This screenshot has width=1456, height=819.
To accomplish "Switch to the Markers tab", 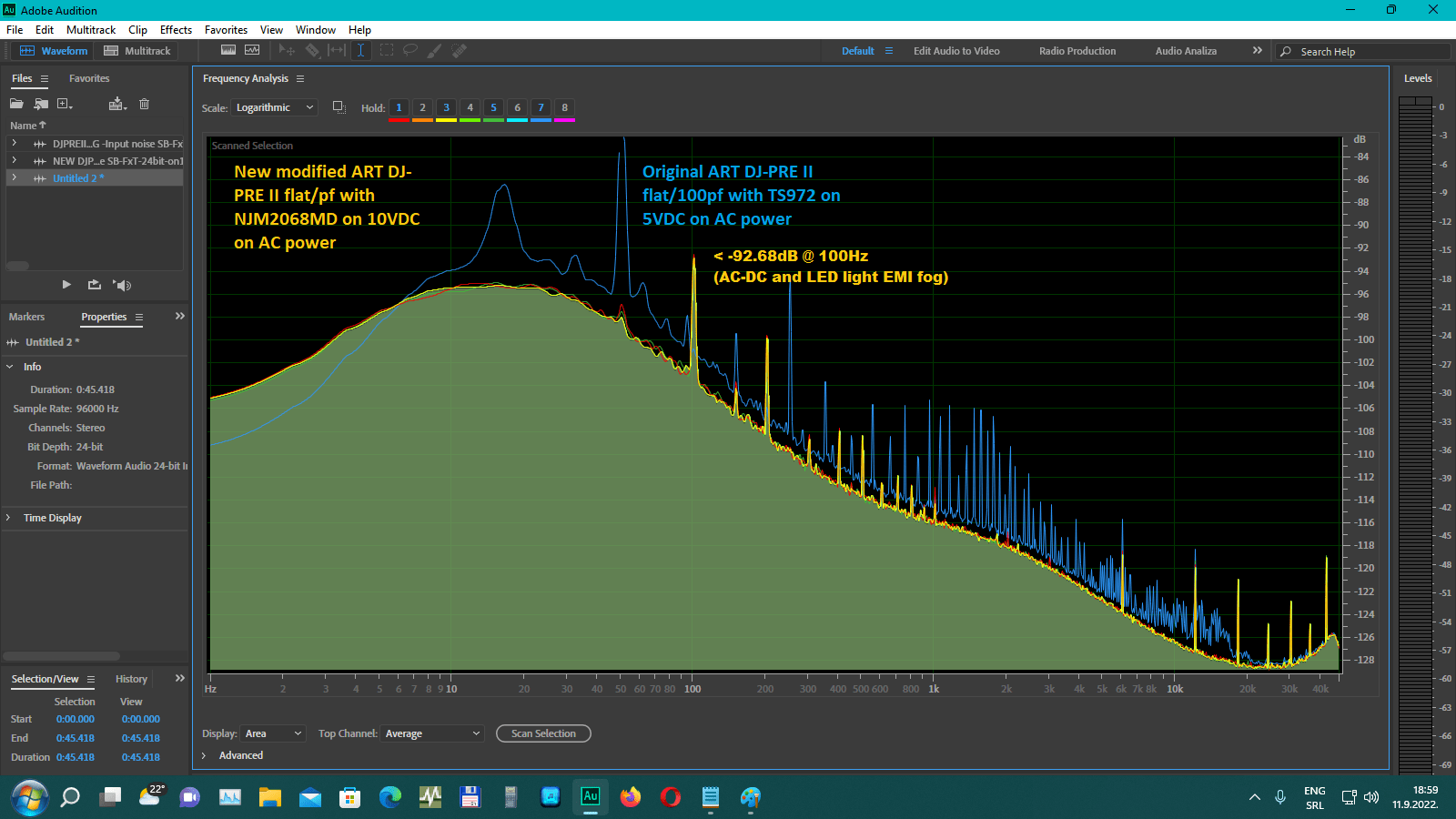I will [26, 317].
